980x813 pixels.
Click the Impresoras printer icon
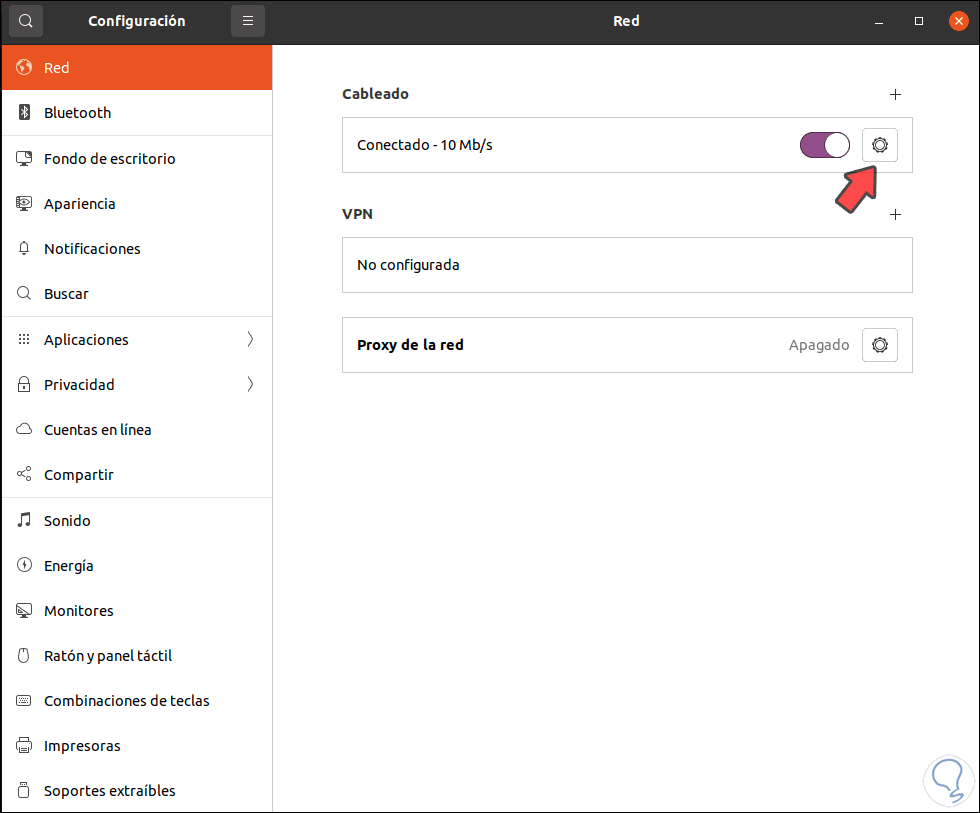click(25, 745)
